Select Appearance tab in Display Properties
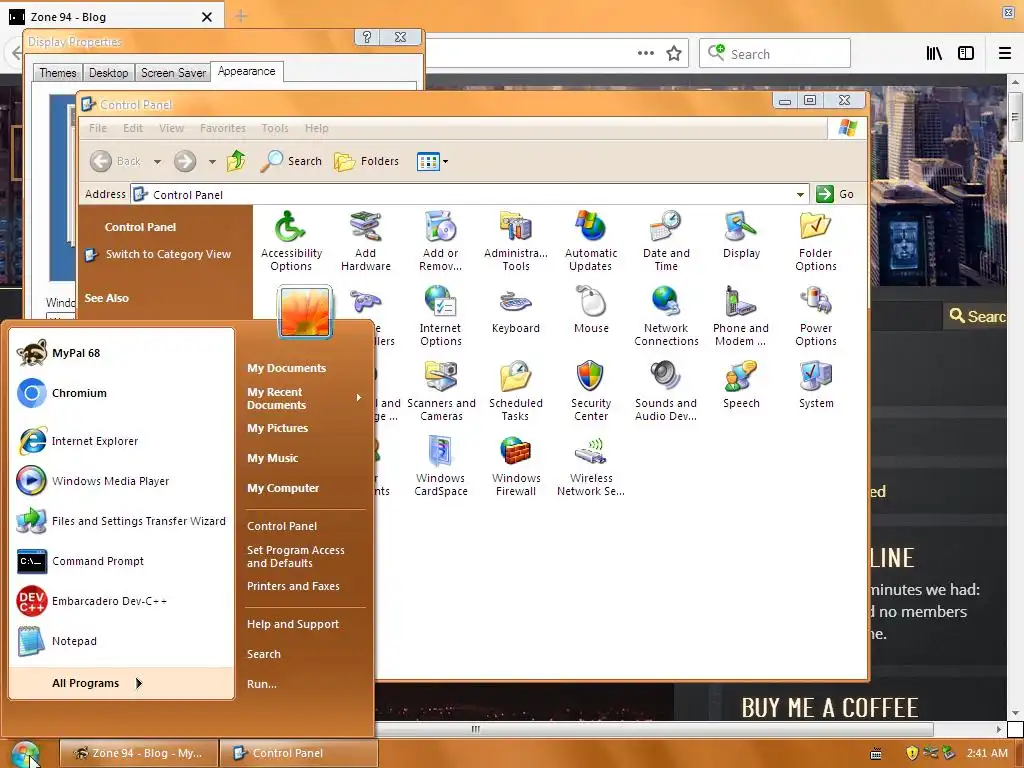 [x=246, y=71]
